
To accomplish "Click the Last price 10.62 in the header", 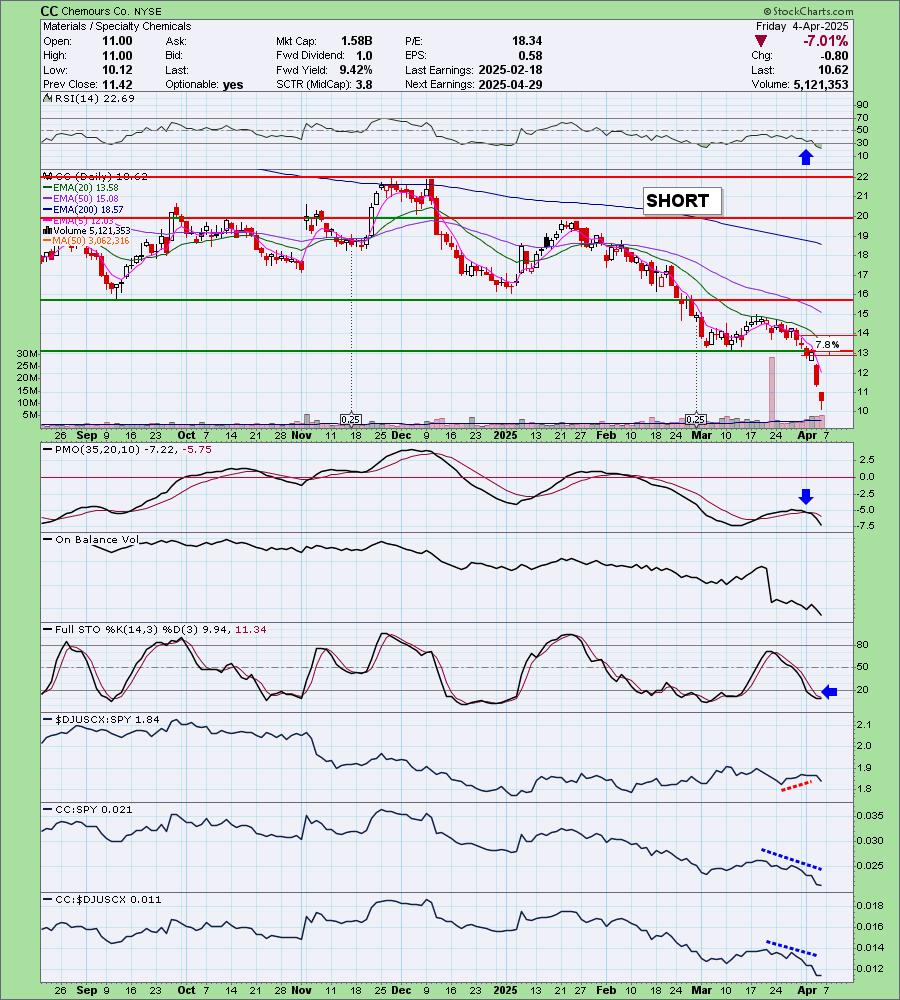I will 833,70.
